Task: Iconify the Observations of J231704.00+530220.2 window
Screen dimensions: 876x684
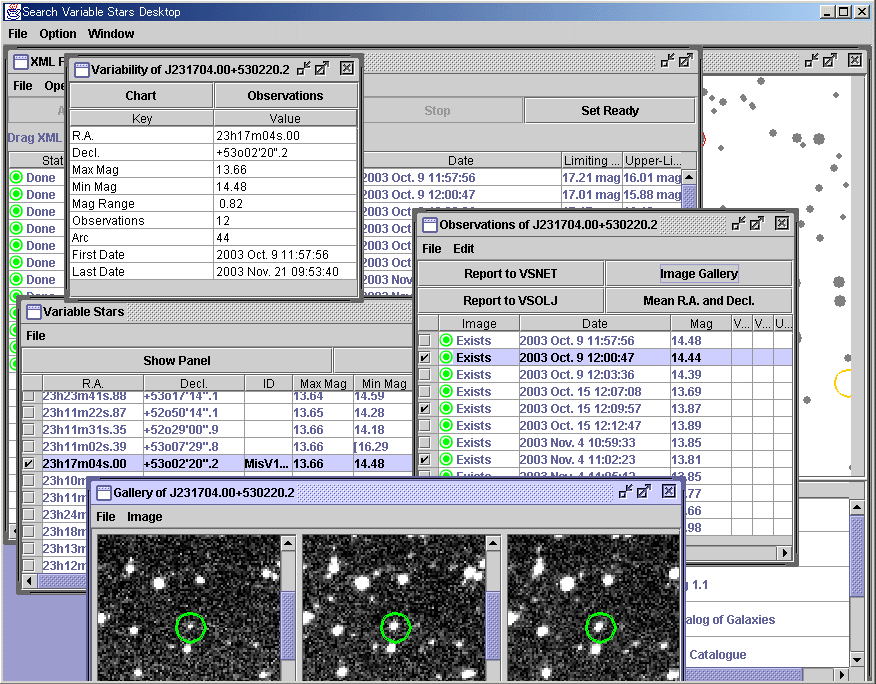Action: [x=739, y=224]
